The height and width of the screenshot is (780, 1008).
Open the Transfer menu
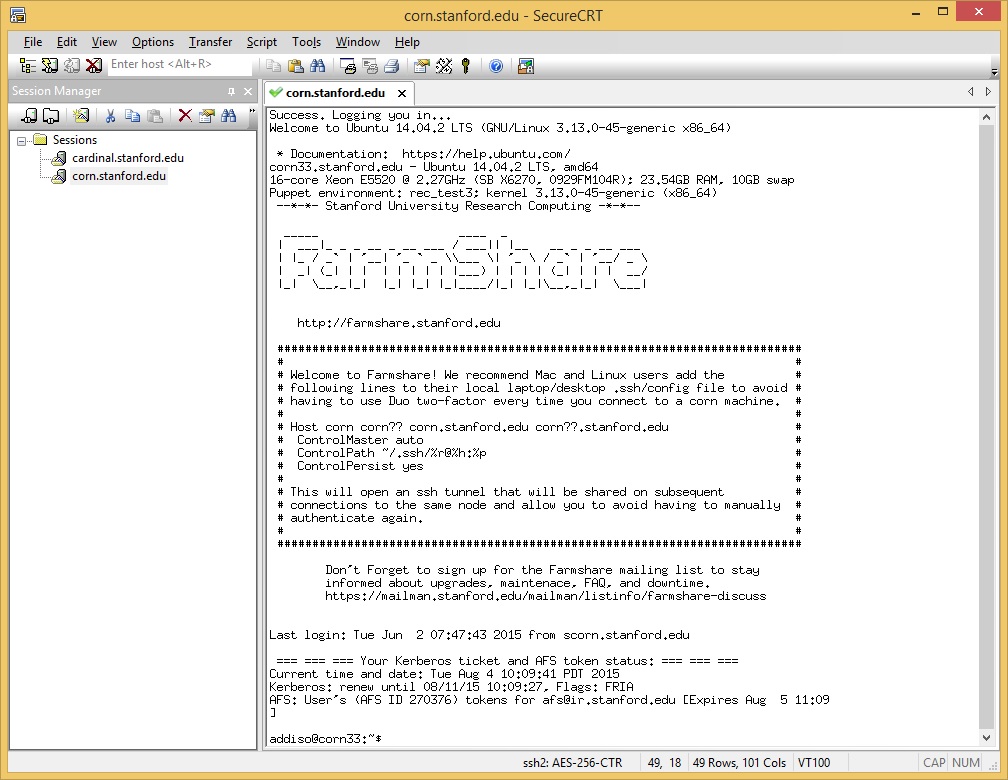pos(210,42)
